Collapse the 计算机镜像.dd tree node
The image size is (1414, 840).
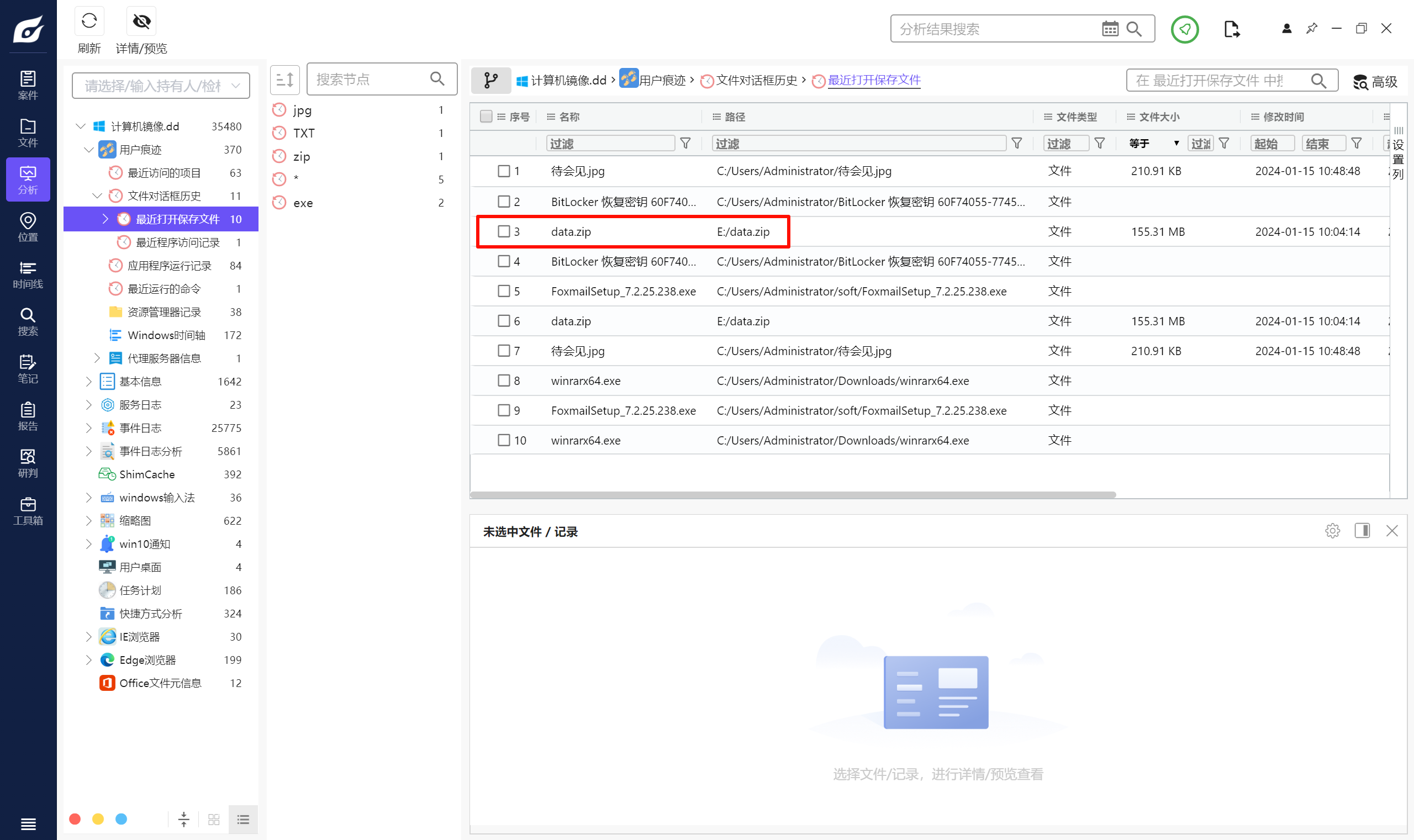tap(81, 126)
